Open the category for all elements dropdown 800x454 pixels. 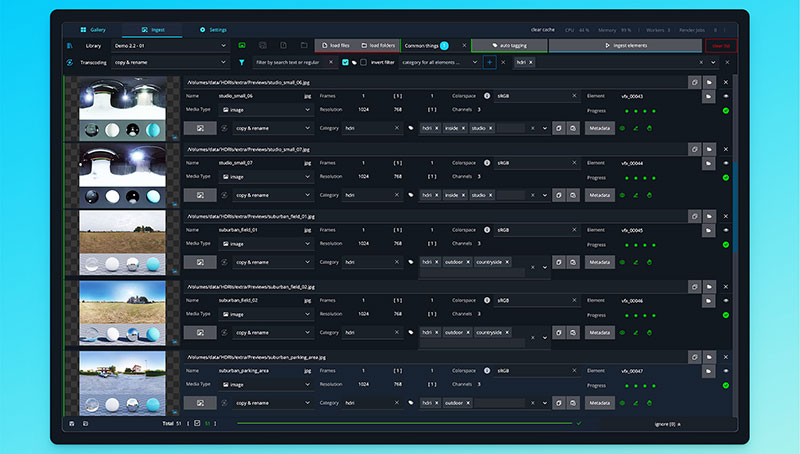(439, 62)
